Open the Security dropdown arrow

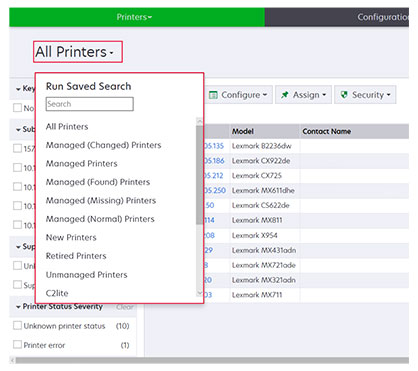pyautogui.click(x=389, y=95)
